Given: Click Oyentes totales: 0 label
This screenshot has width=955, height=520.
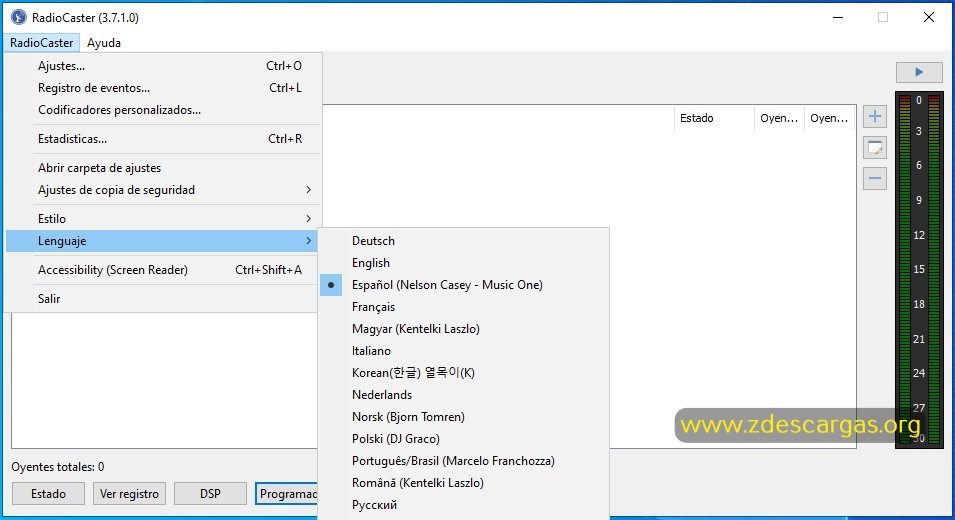Looking at the screenshot, I should coord(58,467).
